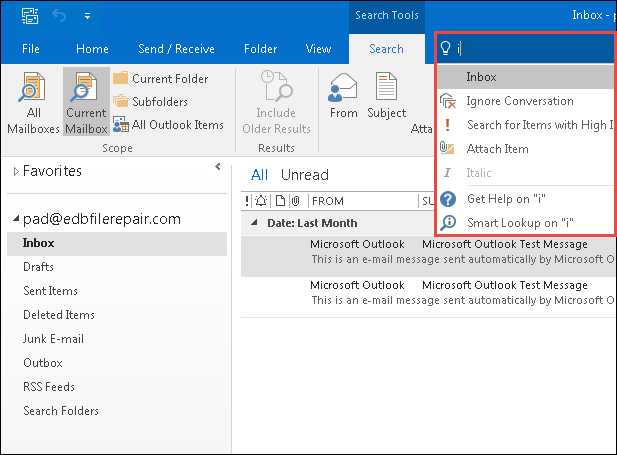Click the Tell Me lightbulb icon
The width and height of the screenshot is (617, 455).
(445, 48)
